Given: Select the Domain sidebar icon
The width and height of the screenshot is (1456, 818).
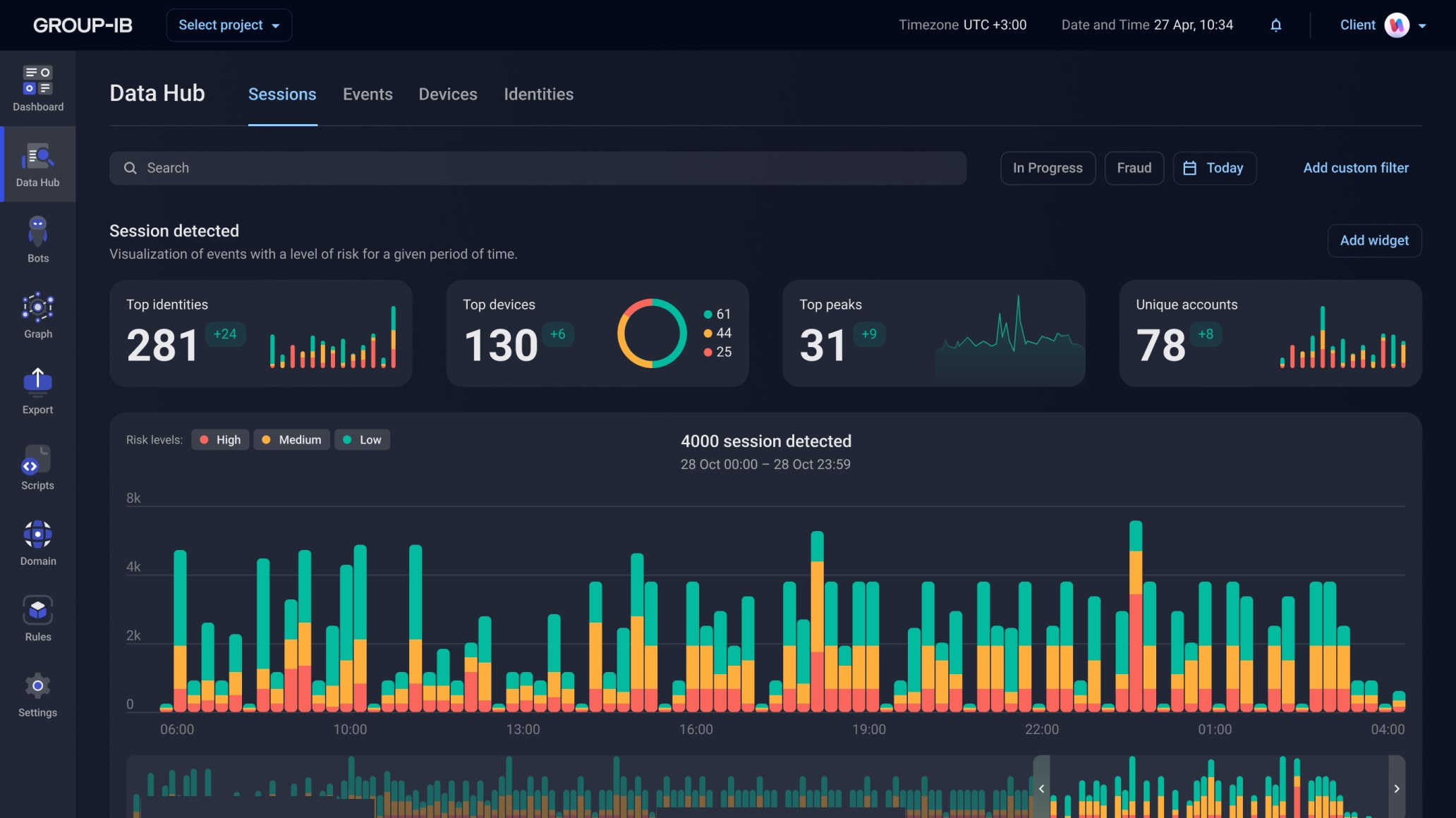Looking at the screenshot, I should [x=37, y=542].
